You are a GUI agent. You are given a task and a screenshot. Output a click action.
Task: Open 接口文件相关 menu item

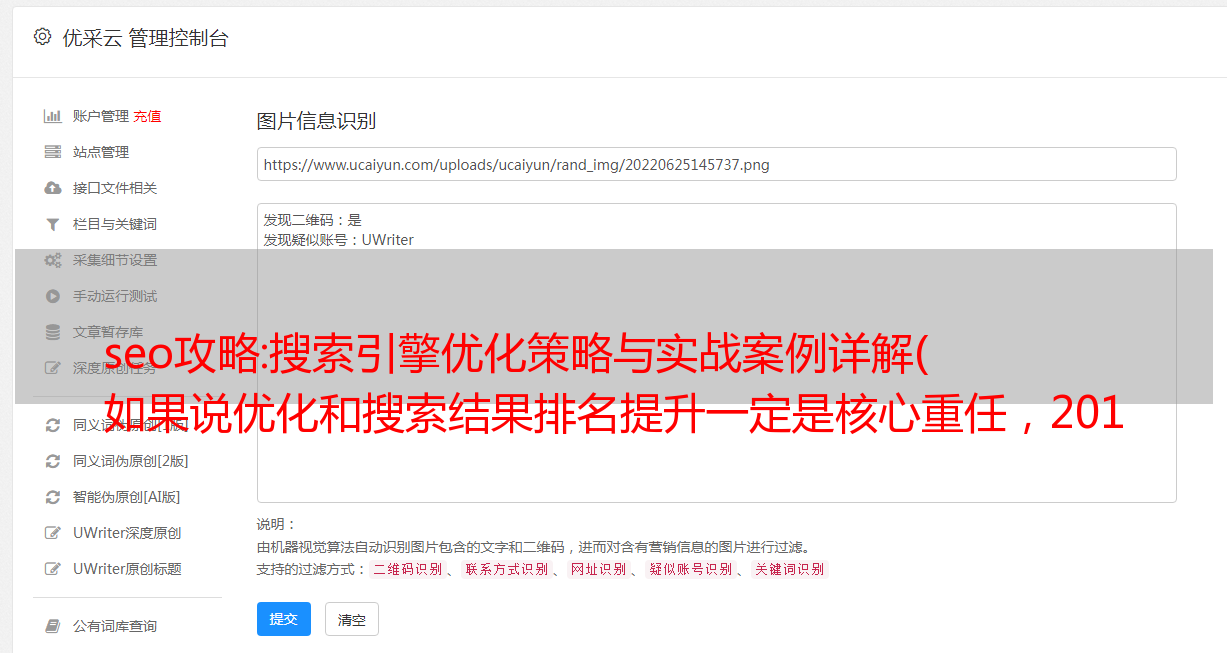tap(115, 188)
